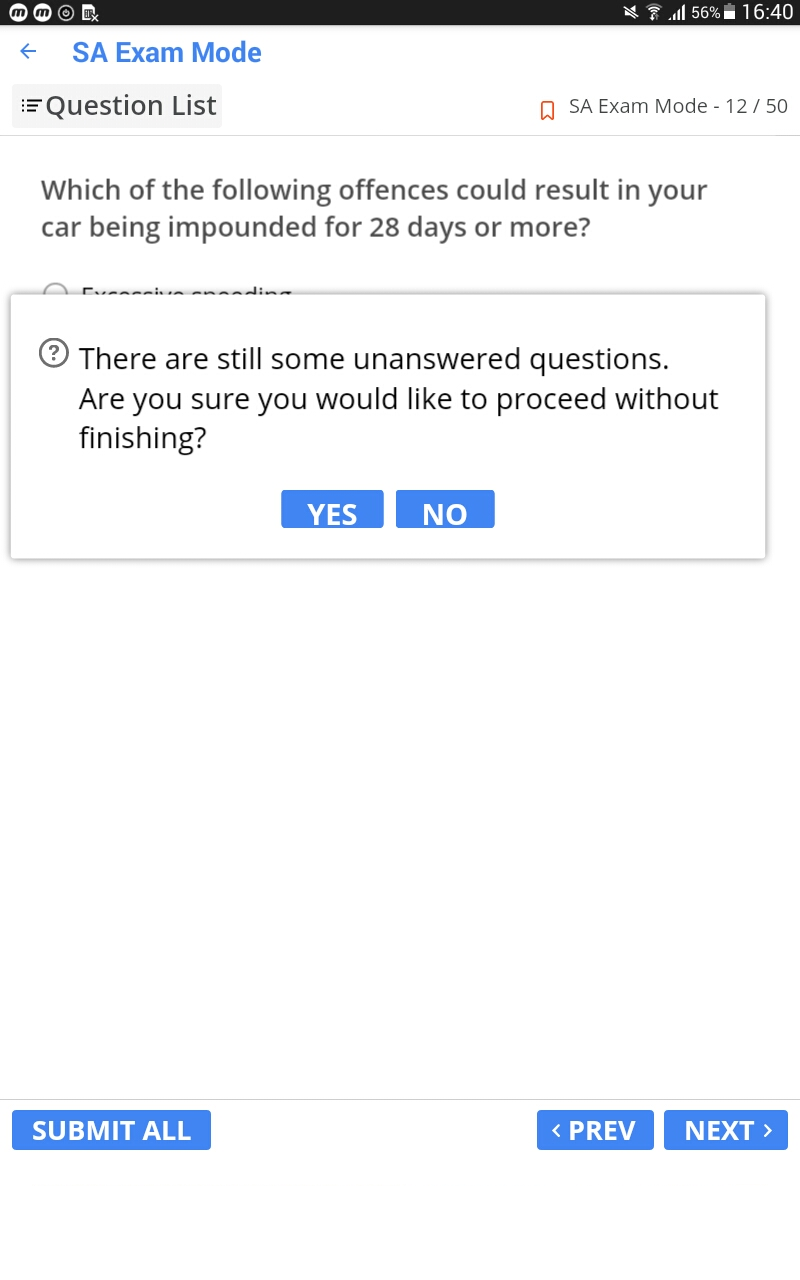Tap the mobile signal strength icon
The height and width of the screenshot is (1280, 800).
(x=677, y=12)
